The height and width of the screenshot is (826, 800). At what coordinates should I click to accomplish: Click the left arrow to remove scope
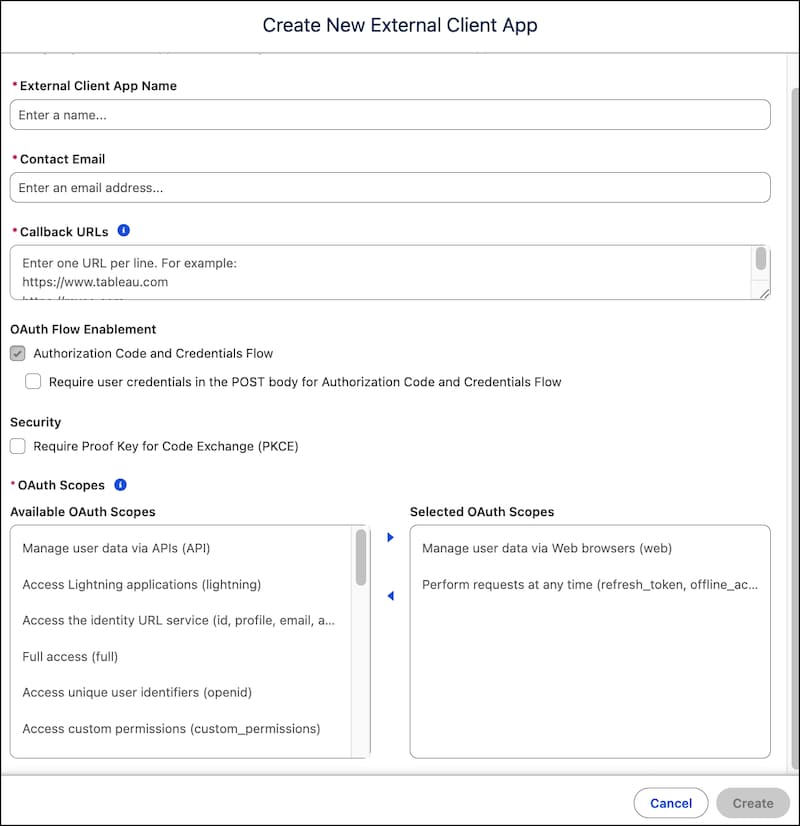390,596
